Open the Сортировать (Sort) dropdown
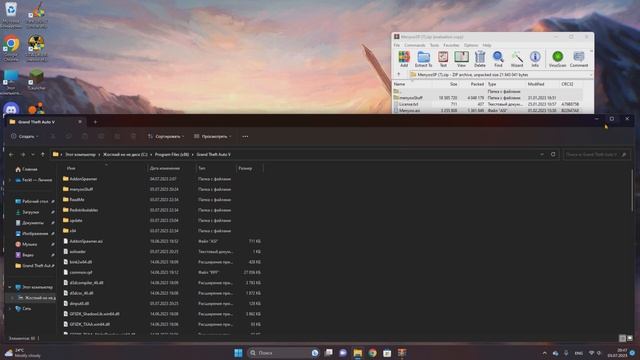This screenshot has width=640, height=360. click(x=166, y=136)
